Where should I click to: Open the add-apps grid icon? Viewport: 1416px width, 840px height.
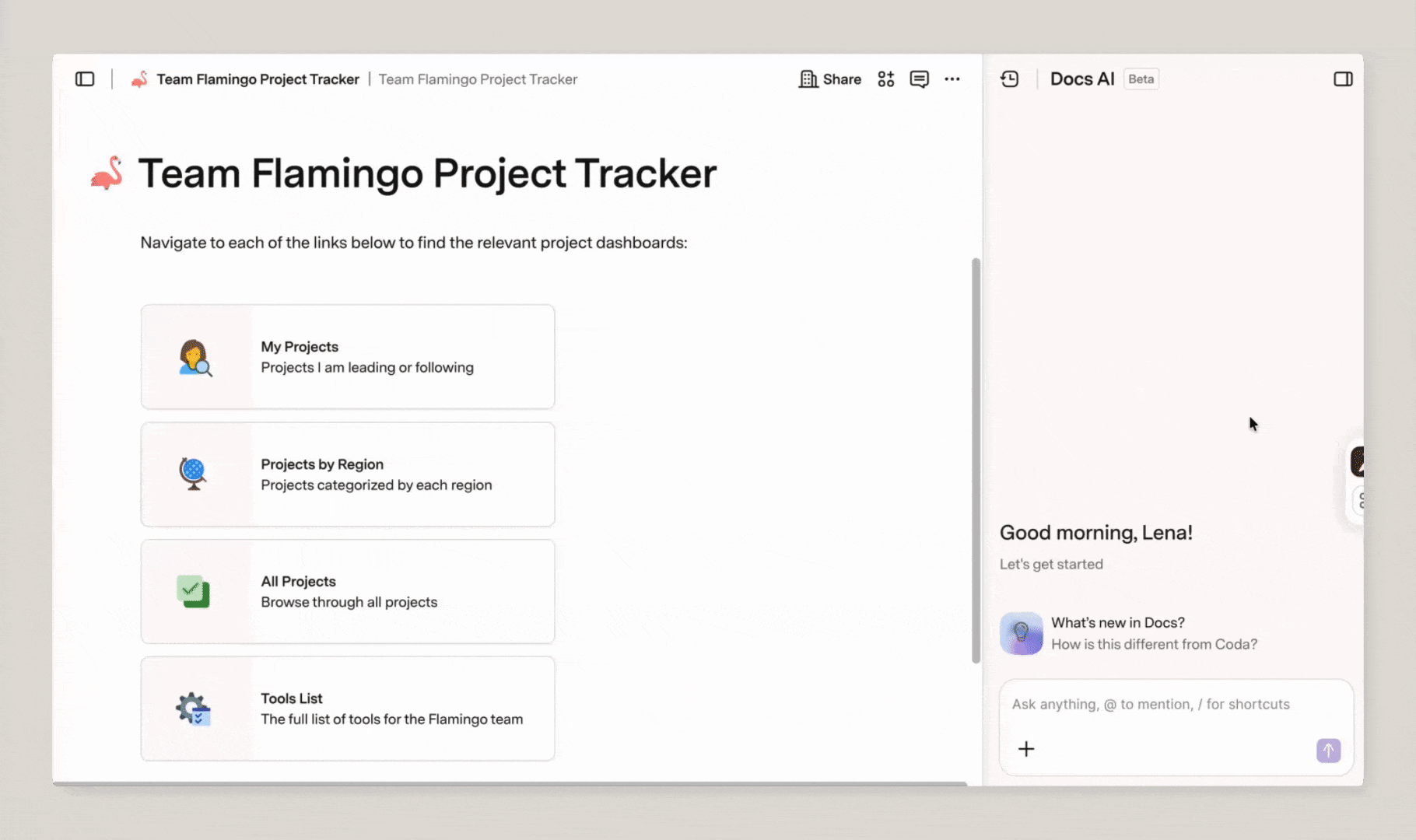pyautogui.click(x=886, y=79)
